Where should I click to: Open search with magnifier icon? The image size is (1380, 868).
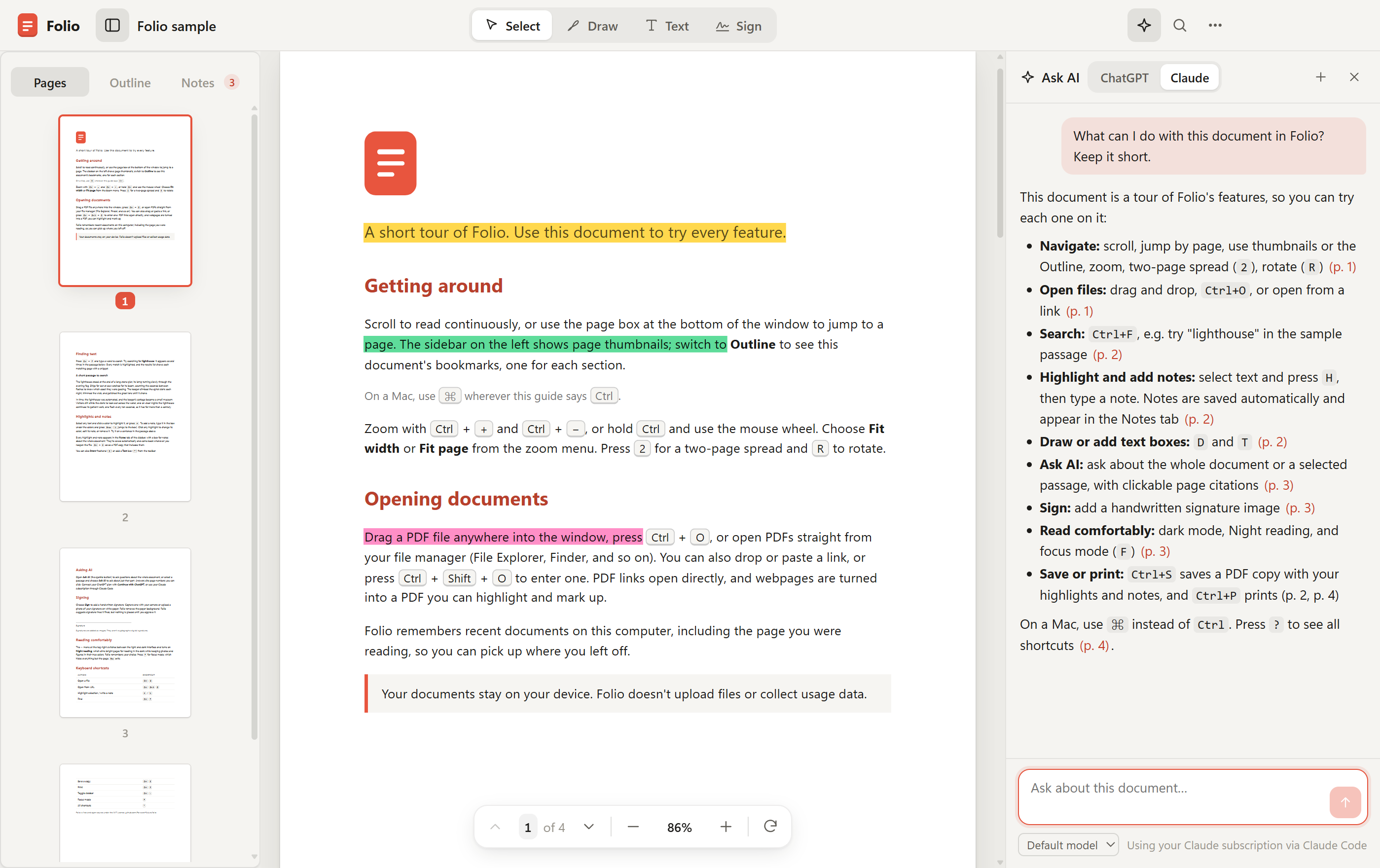pos(1179,25)
